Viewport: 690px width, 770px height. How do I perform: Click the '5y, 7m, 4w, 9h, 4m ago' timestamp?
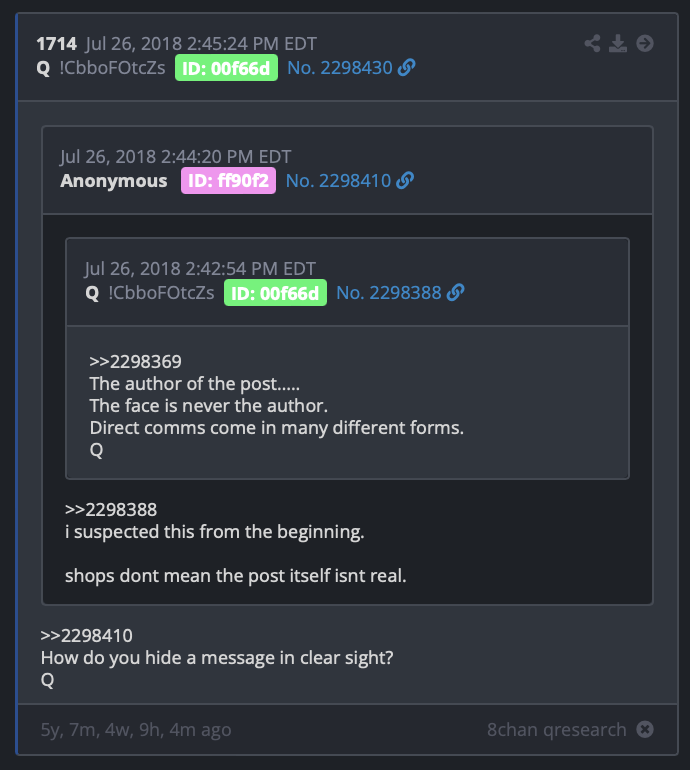coord(136,730)
